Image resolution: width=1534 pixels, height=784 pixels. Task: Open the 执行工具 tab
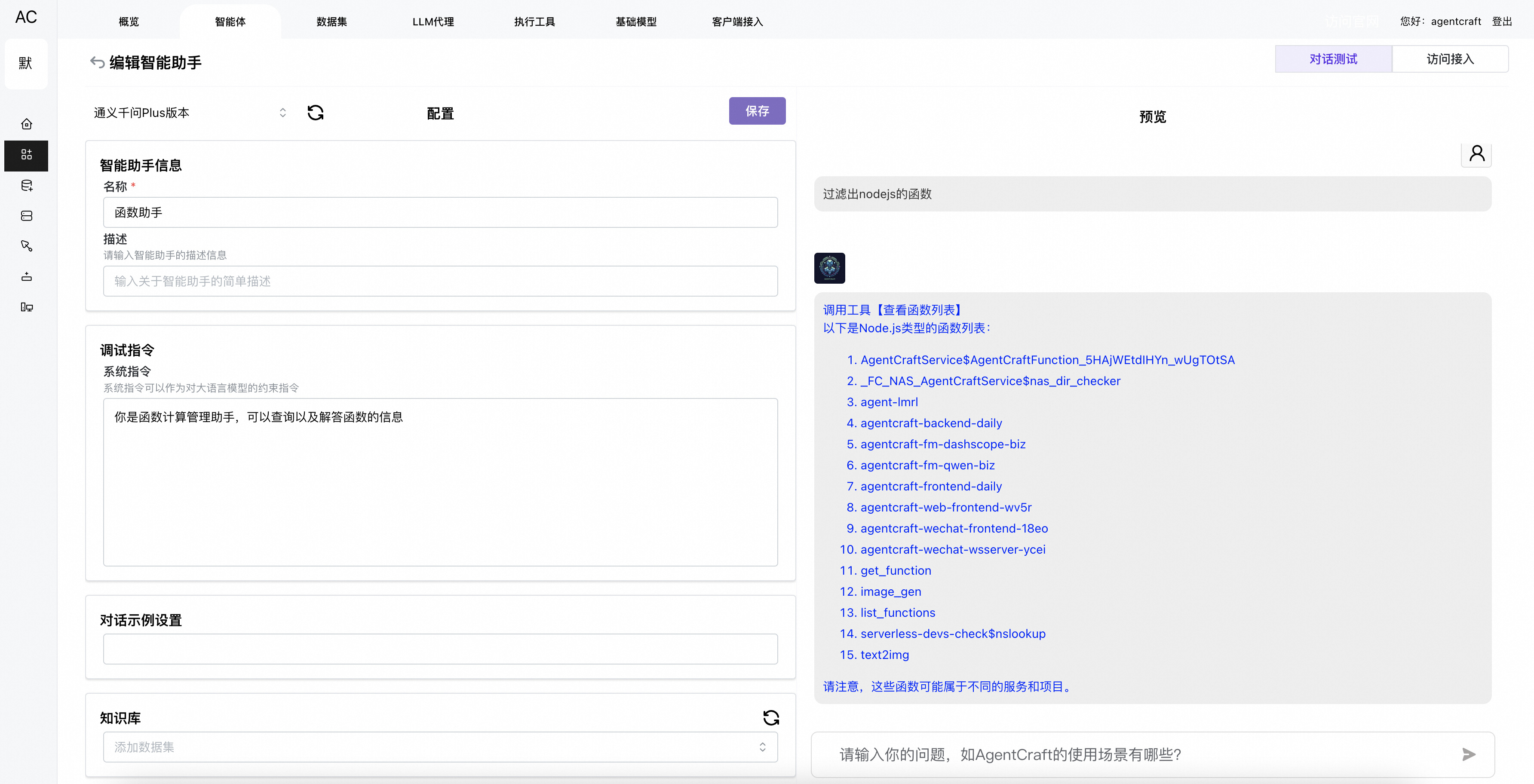[534, 22]
